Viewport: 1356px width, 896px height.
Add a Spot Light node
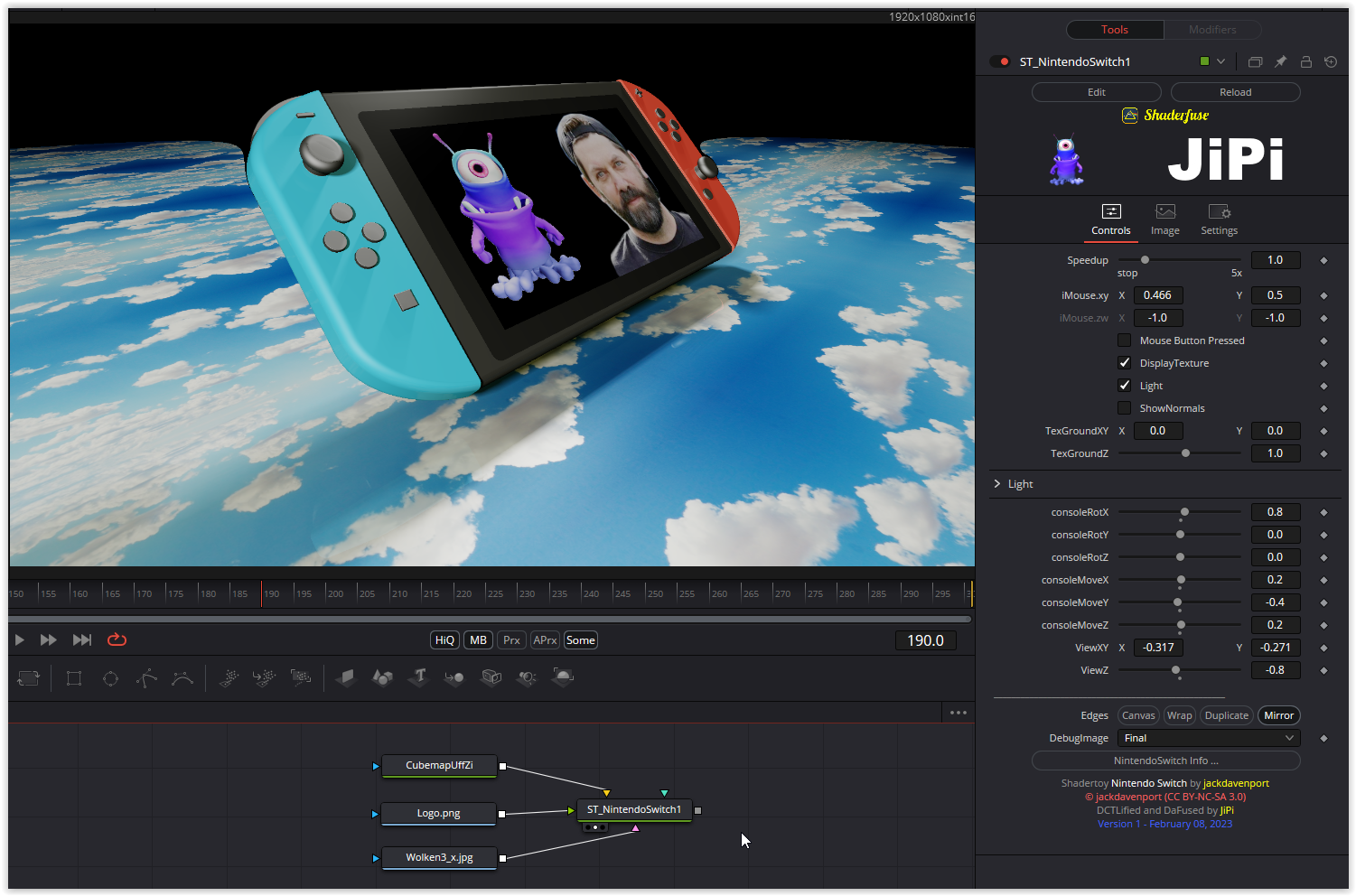[527, 677]
